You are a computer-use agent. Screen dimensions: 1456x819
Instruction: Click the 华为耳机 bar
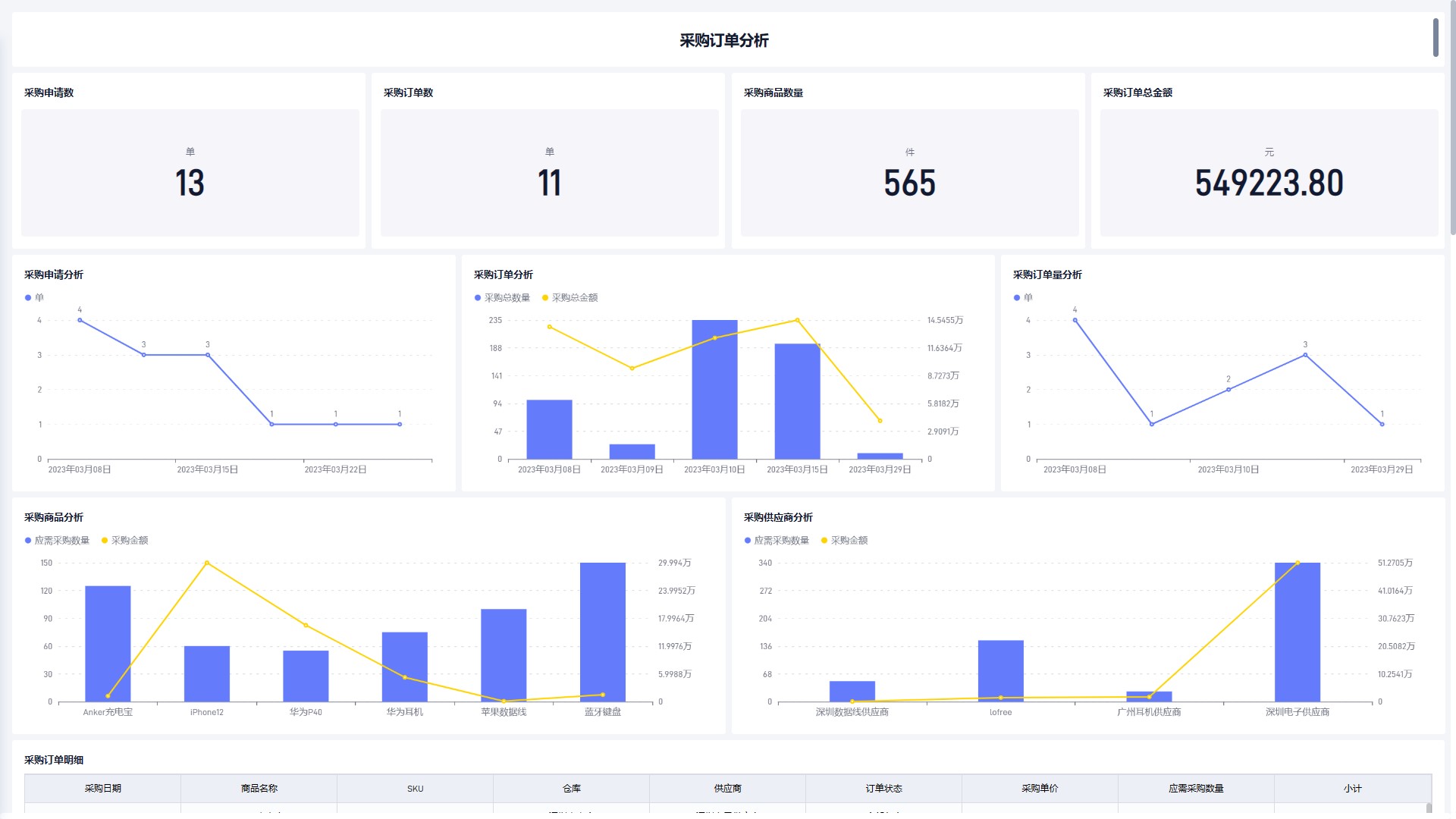click(x=405, y=667)
